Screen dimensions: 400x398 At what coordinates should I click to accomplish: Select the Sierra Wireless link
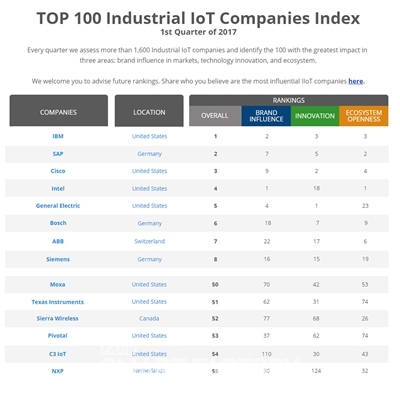58,318
